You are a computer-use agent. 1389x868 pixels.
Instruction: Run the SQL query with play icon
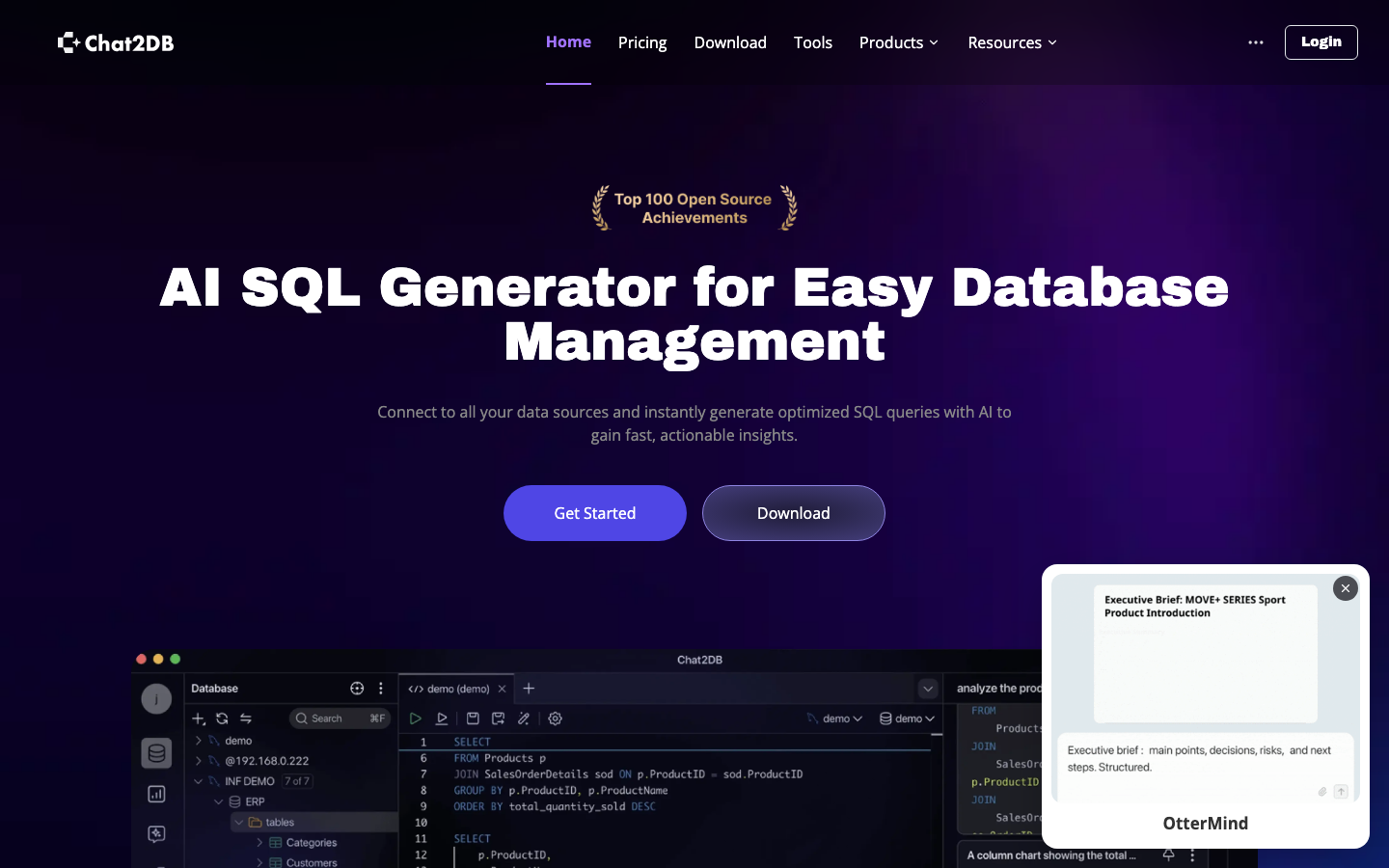coord(416,719)
